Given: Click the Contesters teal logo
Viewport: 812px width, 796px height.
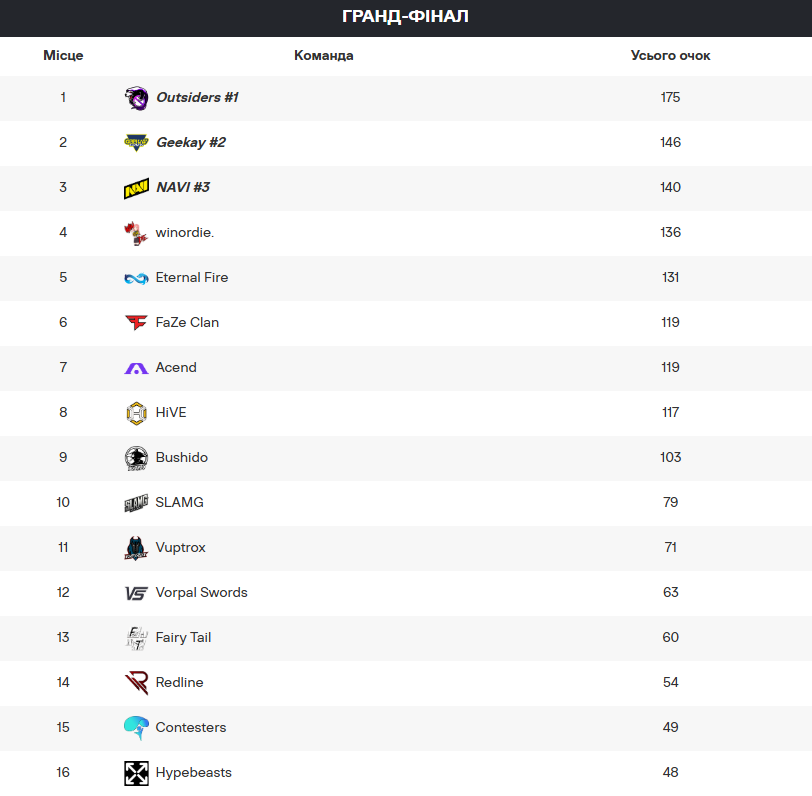Looking at the screenshot, I should [x=136, y=728].
